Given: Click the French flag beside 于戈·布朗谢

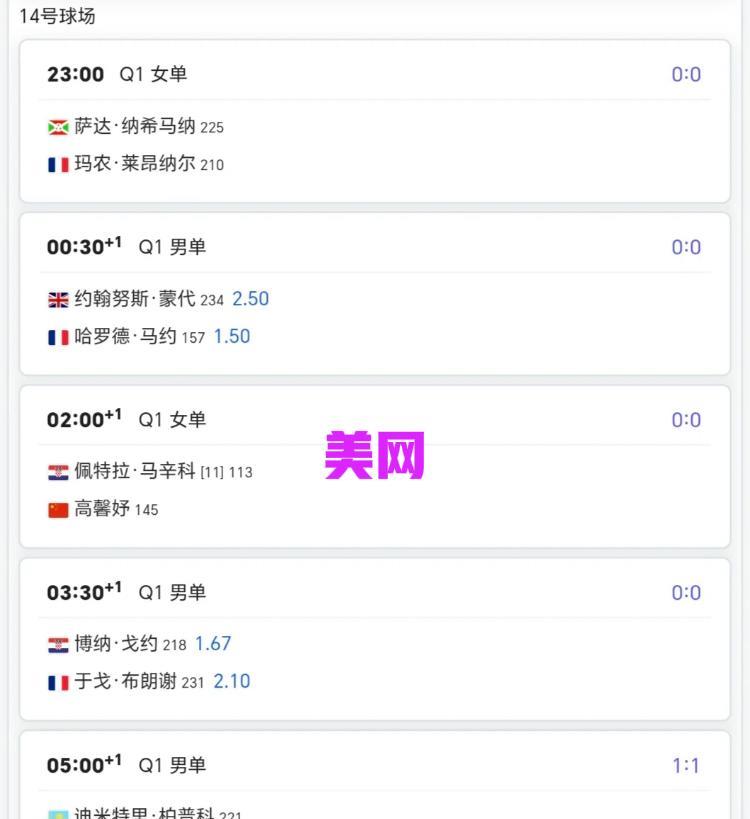Looking at the screenshot, I should pyautogui.click(x=58, y=682).
